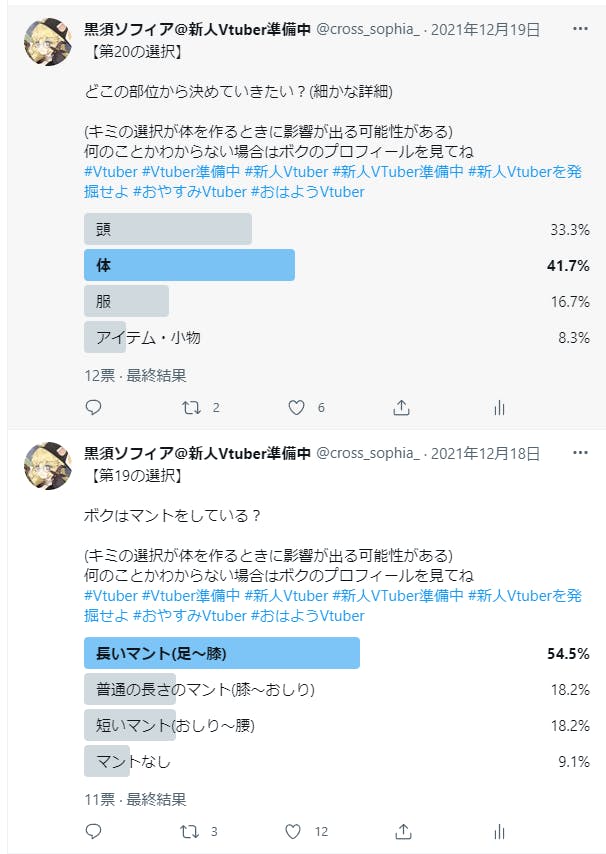Image resolution: width=606 pixels, height=854 pixels.
Task: Retweet the 第19の選択 poll tweet
Action: tap(190, 831)
